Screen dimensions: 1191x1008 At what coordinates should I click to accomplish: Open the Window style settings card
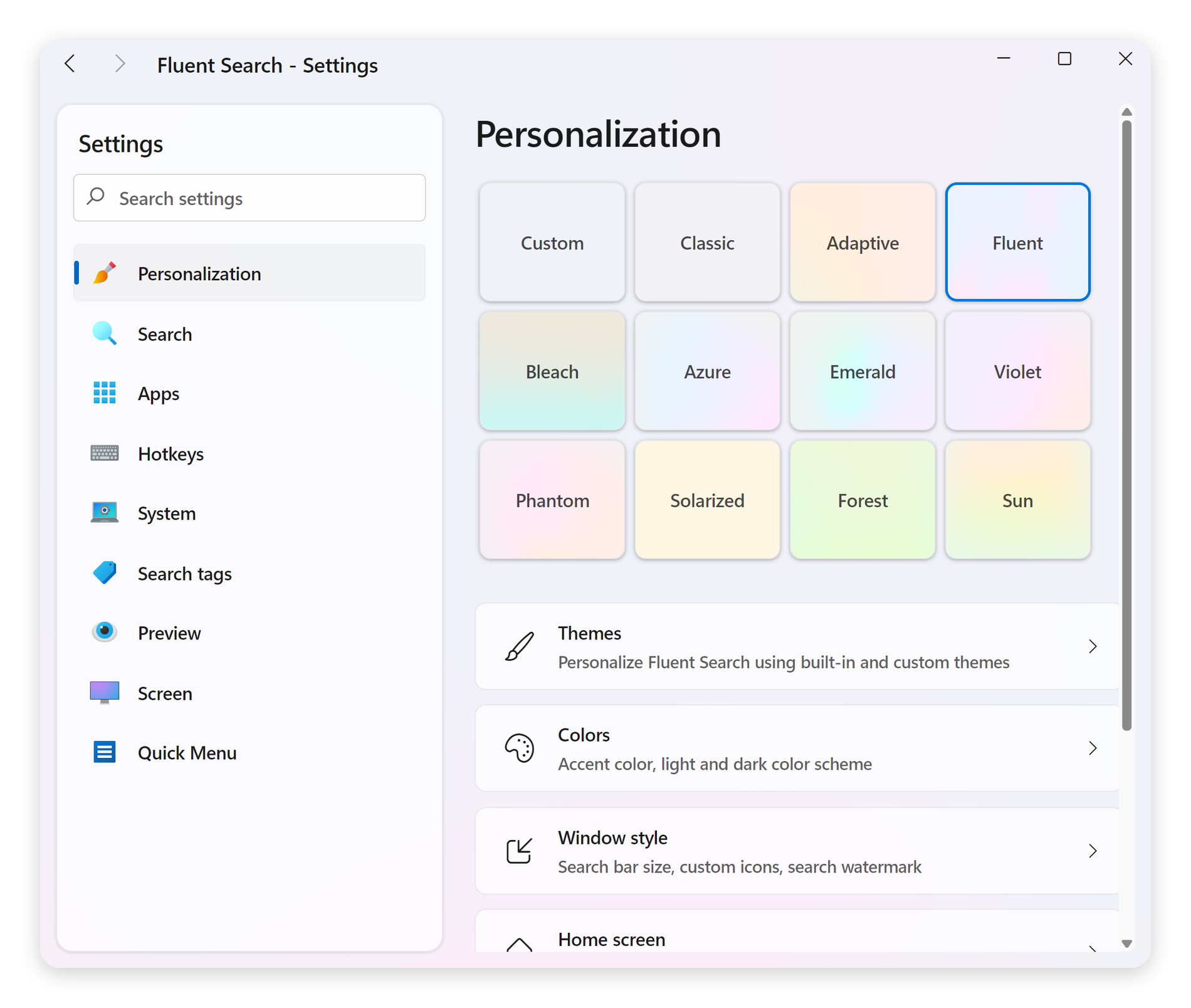(x=797, y=851)
